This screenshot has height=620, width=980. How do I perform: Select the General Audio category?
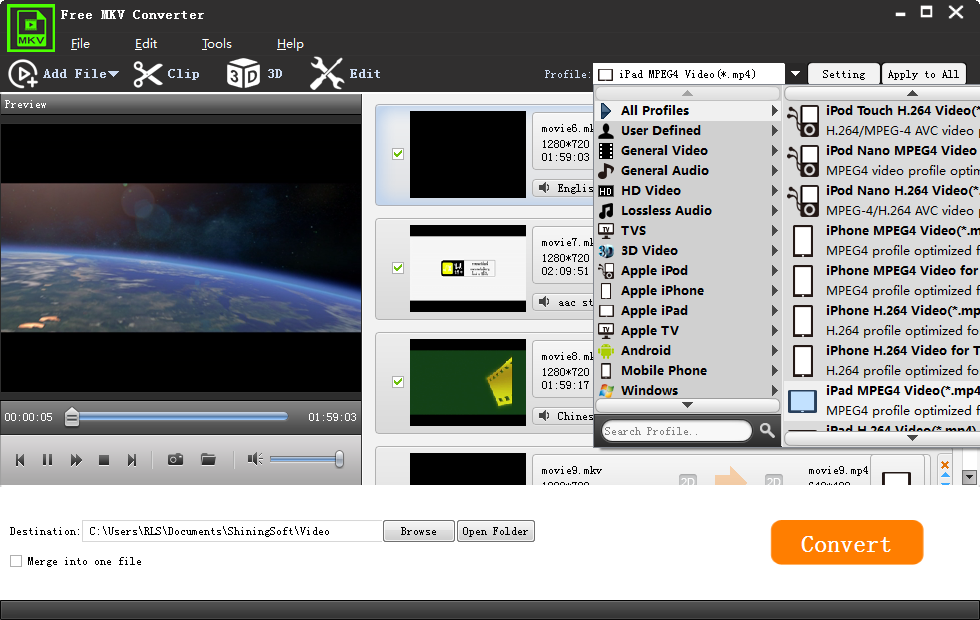click(688, 171)
